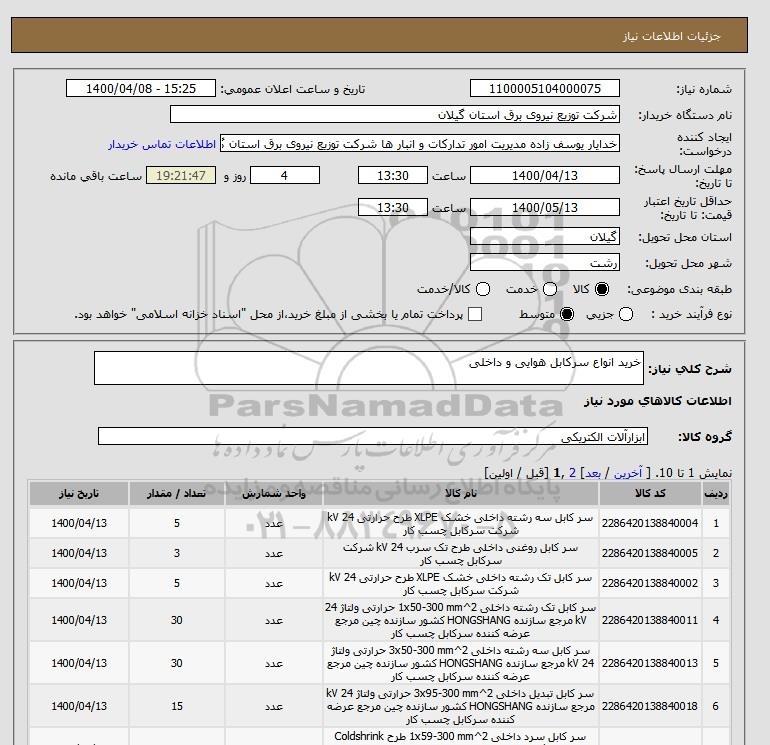Open page 2 of the items list
The width and height of the screenshot is (770, 745).
tap(572, 473)
